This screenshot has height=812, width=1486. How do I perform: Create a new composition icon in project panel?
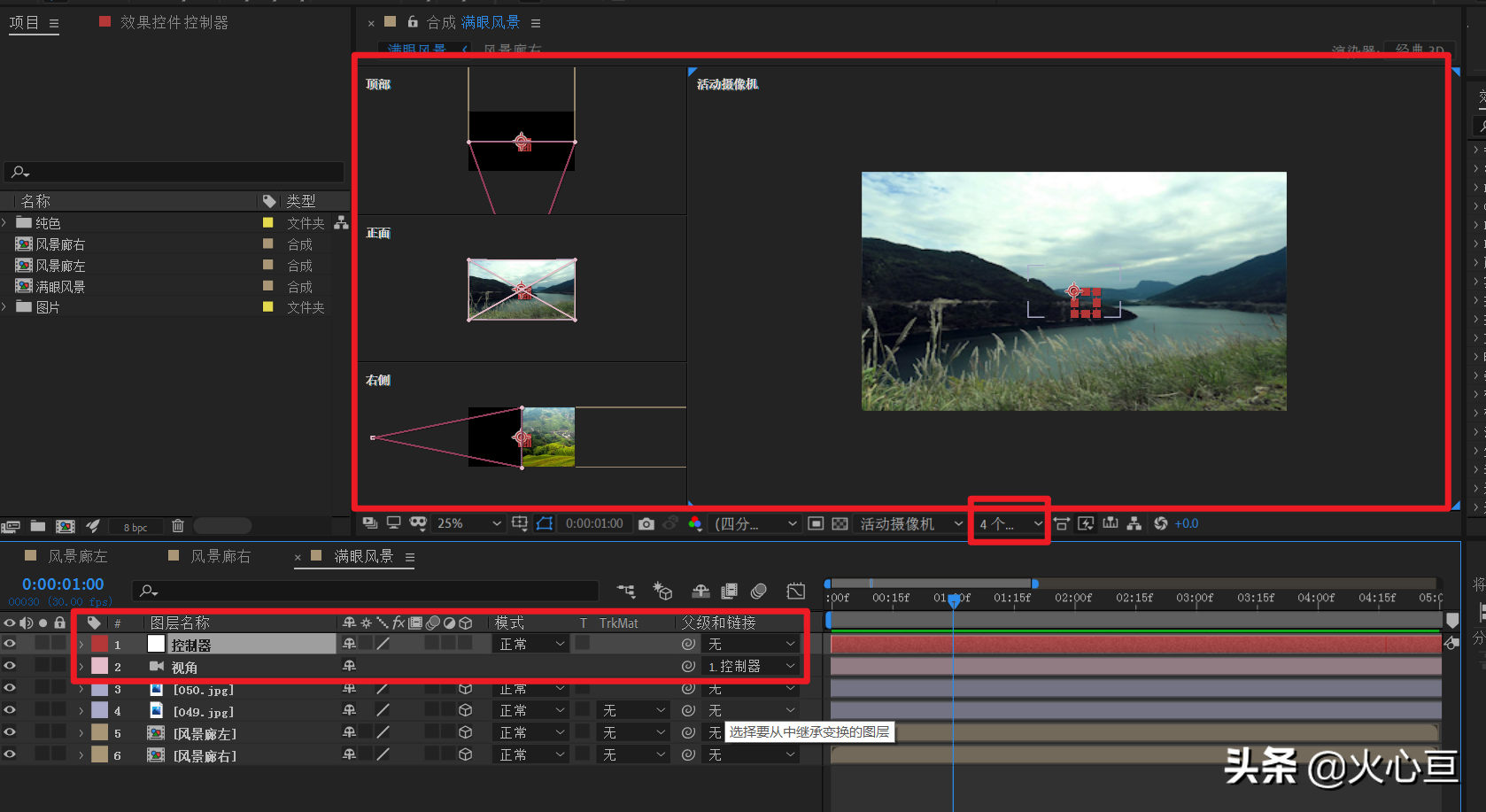pyautogui.click(x=66, y=526)
